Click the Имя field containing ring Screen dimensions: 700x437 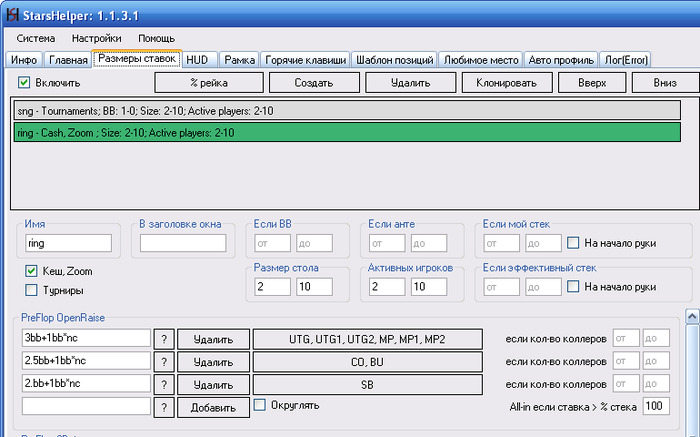tap(68, 243)
